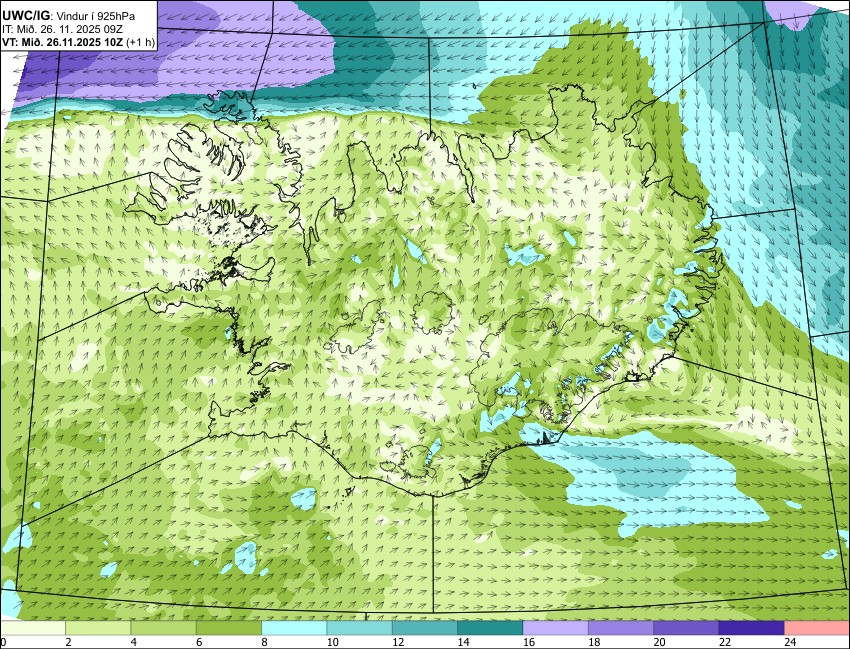
Task: Click legend scale label '10'
Action: pos(333,642)
